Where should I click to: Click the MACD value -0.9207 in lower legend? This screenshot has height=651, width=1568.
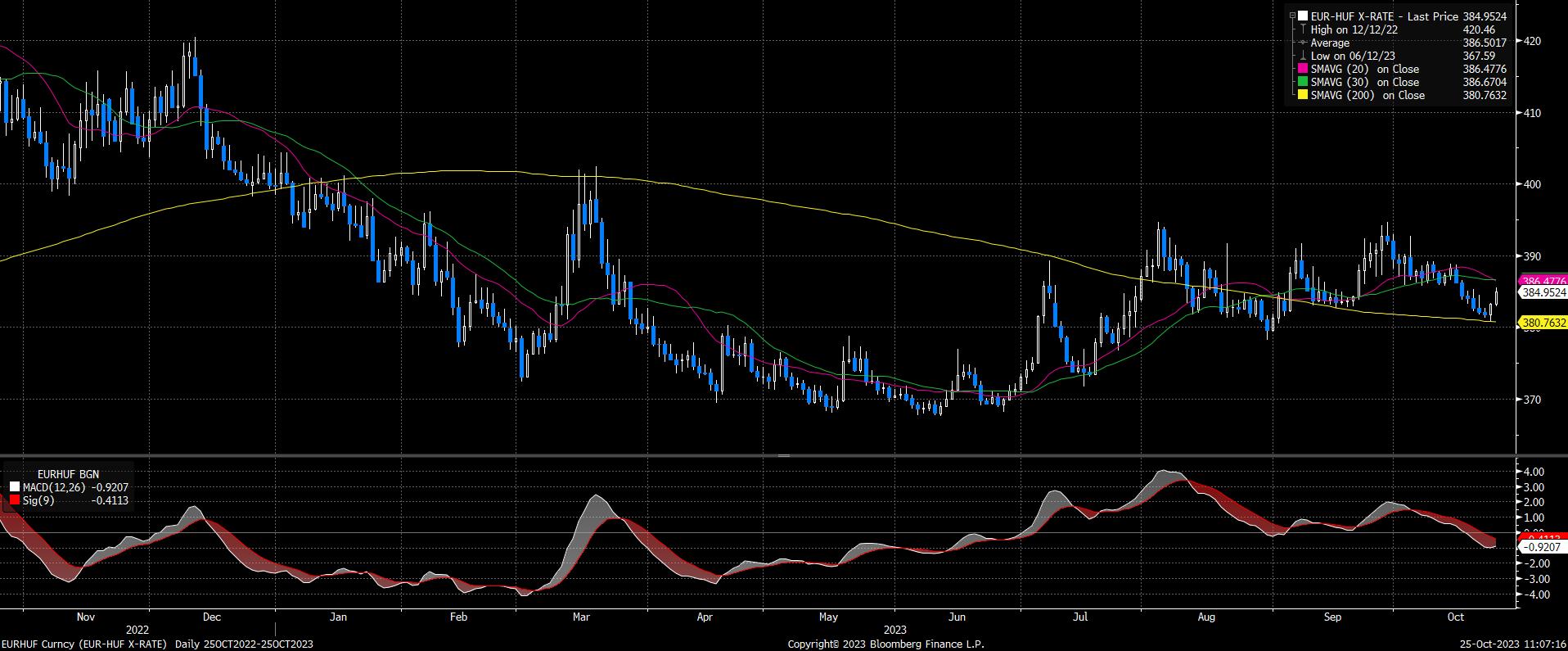click(x=110, y=487)
